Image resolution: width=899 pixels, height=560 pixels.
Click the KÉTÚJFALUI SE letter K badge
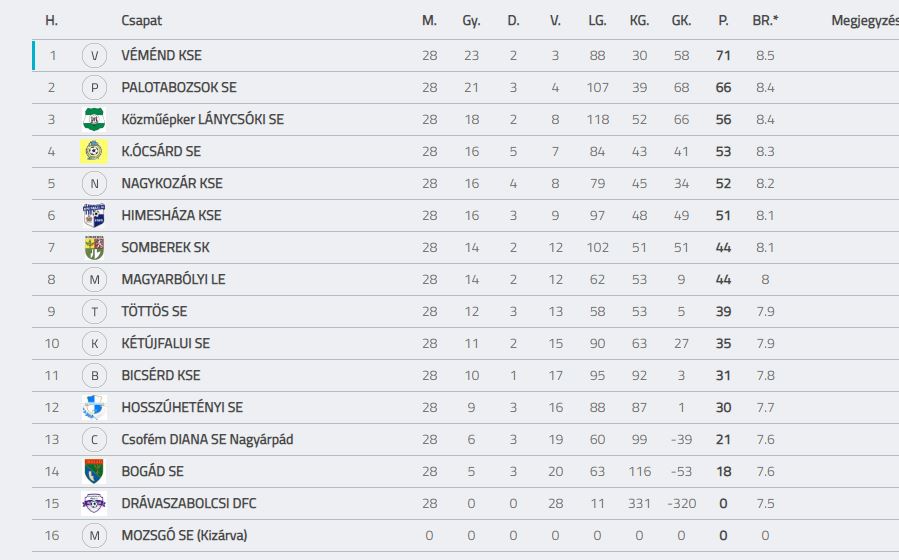[94, 343]
